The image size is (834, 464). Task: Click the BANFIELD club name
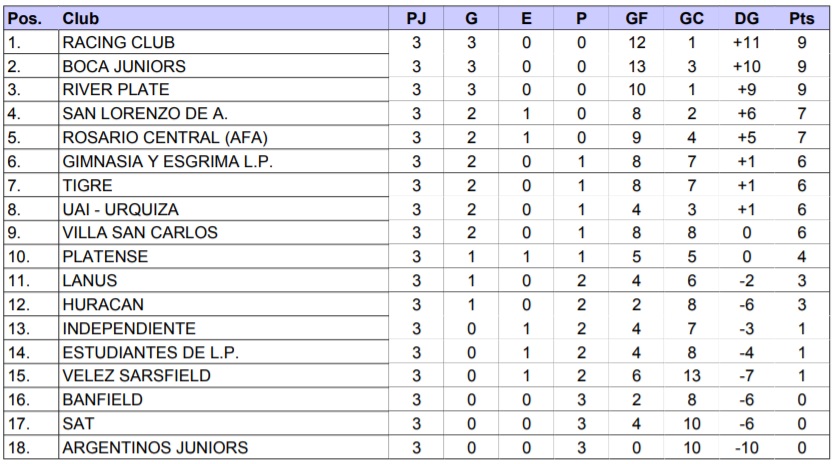(x=102, y=400)
